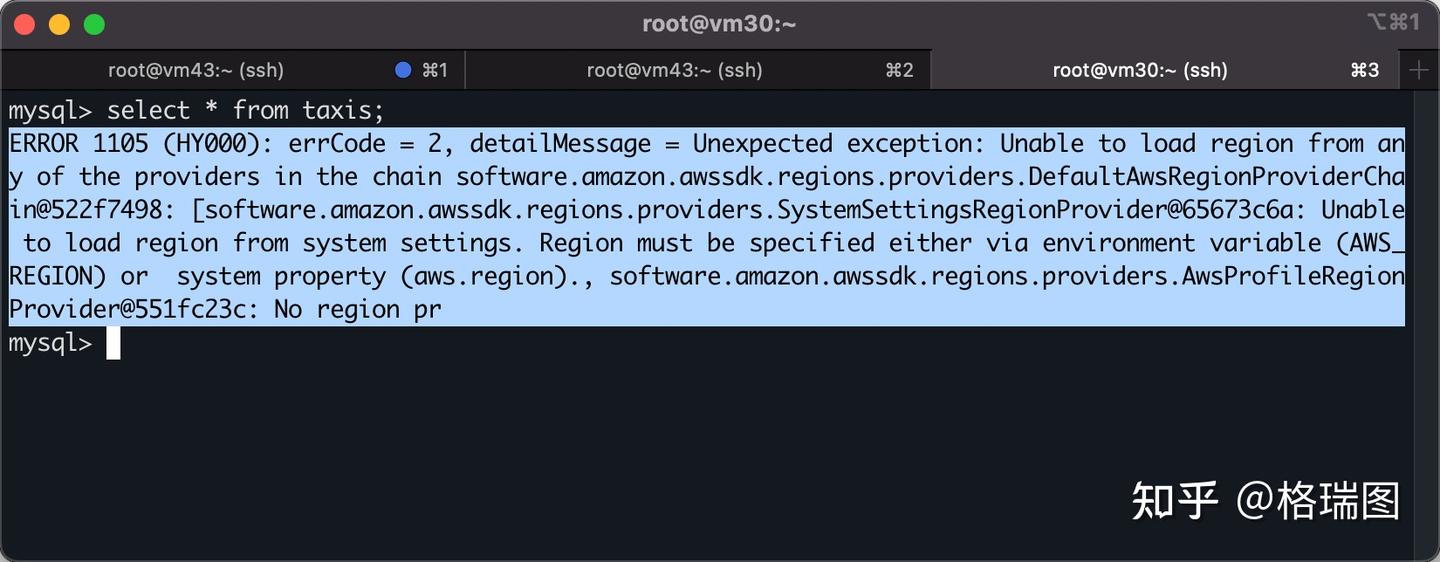Click the blue activity dot on first tab
Viewport: 1440px width, 562px height.
[x=403, y=70]
